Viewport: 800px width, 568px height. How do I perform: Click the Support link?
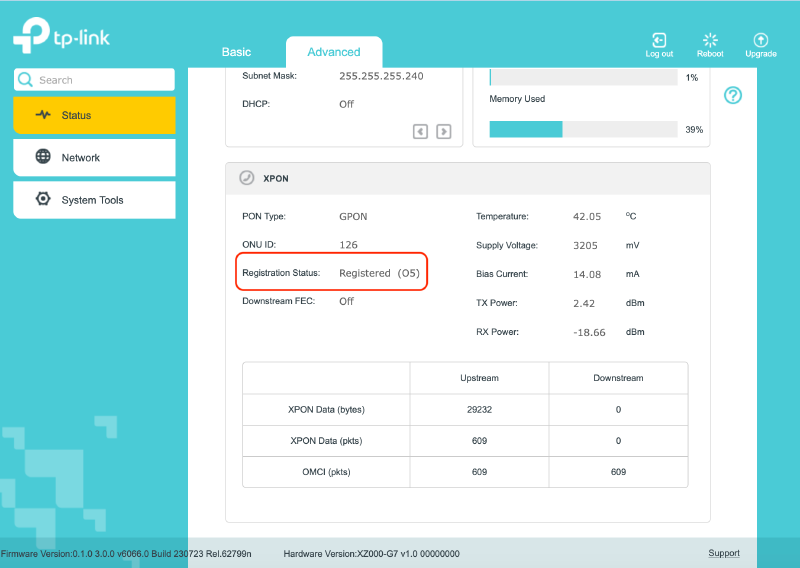723,553
